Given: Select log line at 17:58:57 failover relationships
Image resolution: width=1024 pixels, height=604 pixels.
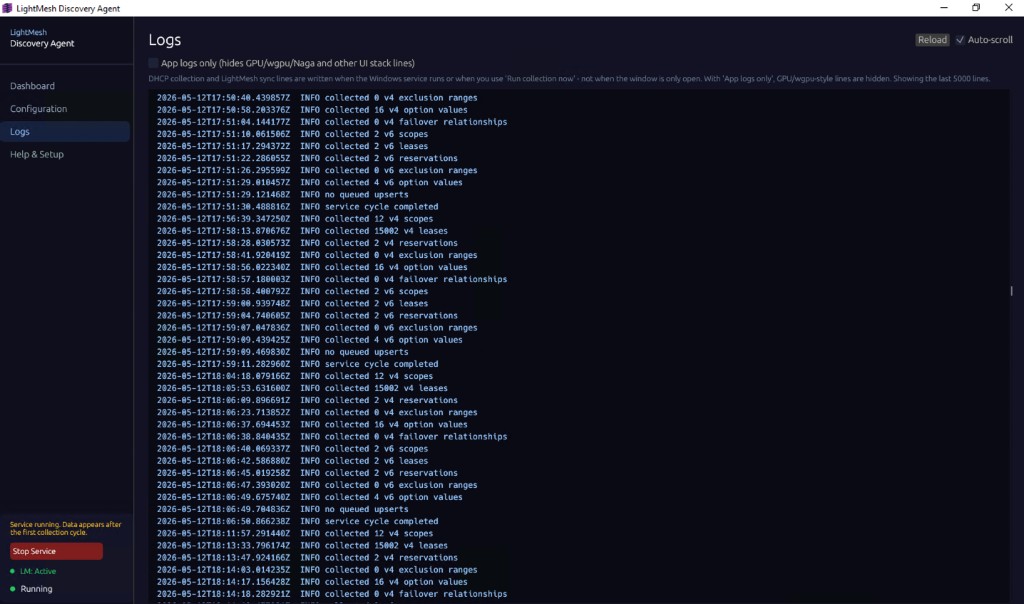Looking at the screenshot, I should point(332,279).
